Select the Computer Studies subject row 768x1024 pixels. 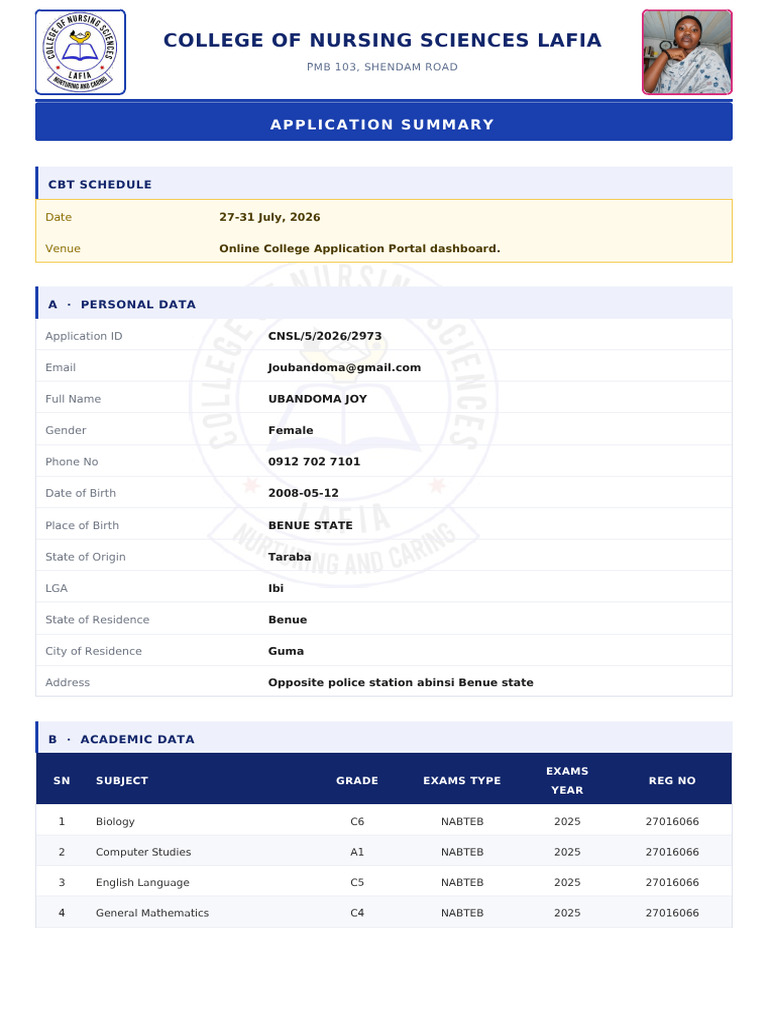tap(384, 852)
